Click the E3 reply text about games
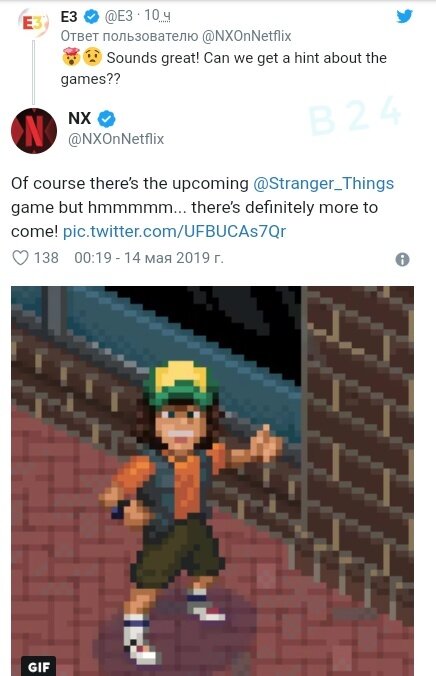436x676 pixels. (x=224, y=68)
